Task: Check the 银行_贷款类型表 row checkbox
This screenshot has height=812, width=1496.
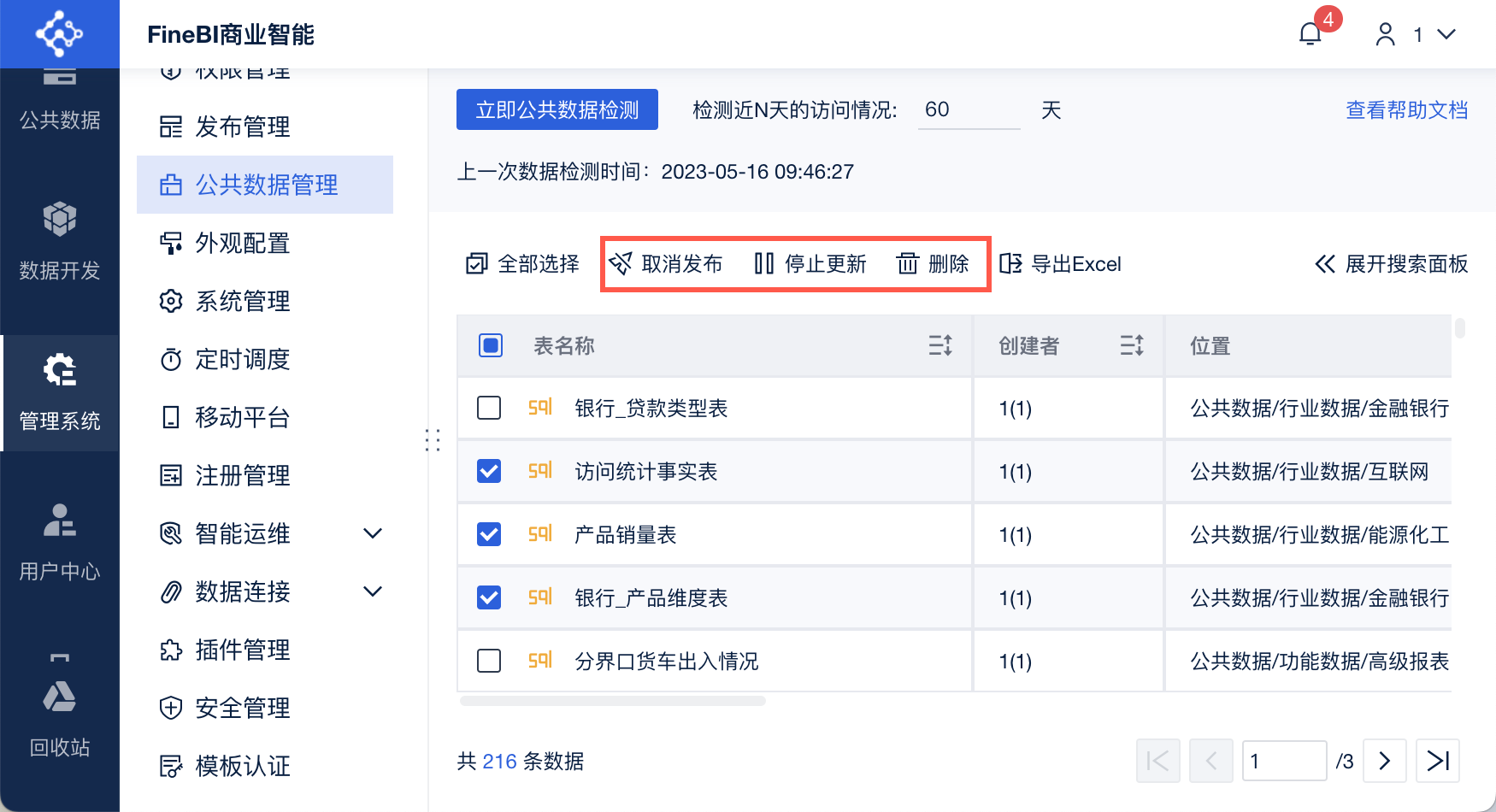Action: (x=489, y=408)
